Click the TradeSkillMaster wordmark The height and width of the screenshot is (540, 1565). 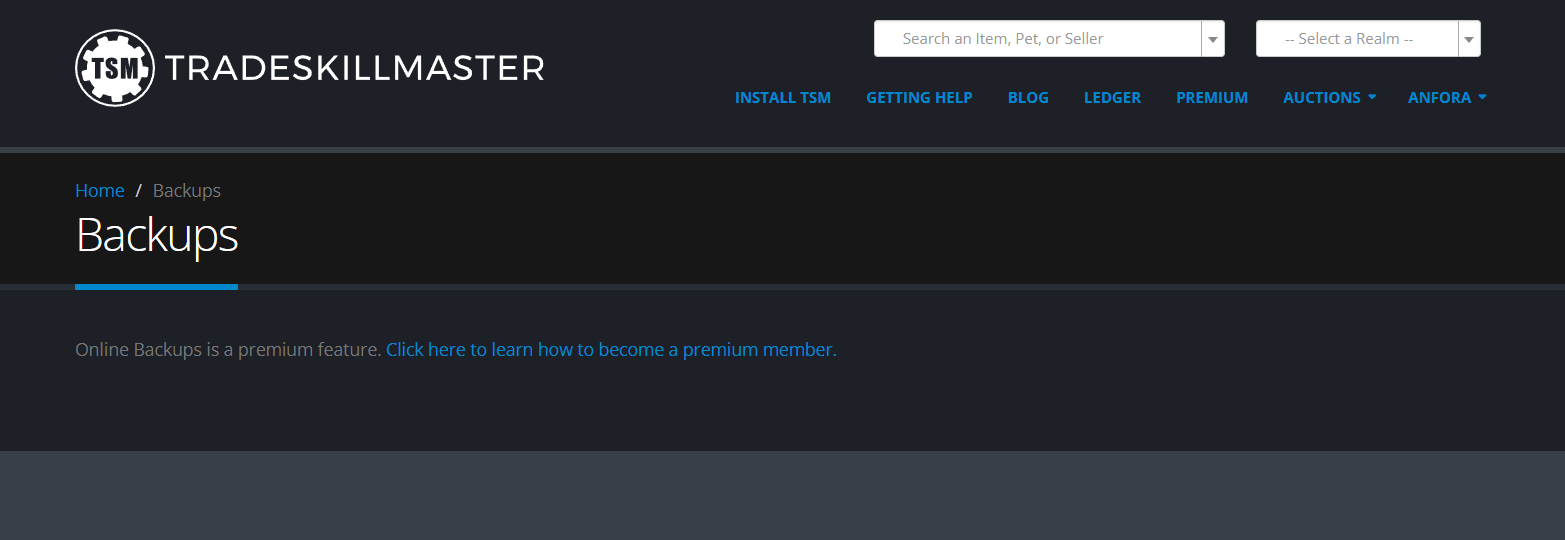(x=355, y=68)
